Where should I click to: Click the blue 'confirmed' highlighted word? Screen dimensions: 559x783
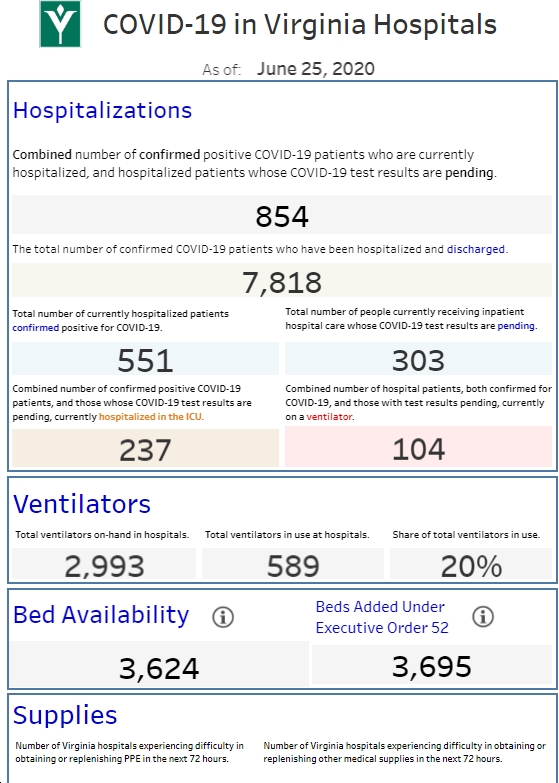[x=35, y=328]
